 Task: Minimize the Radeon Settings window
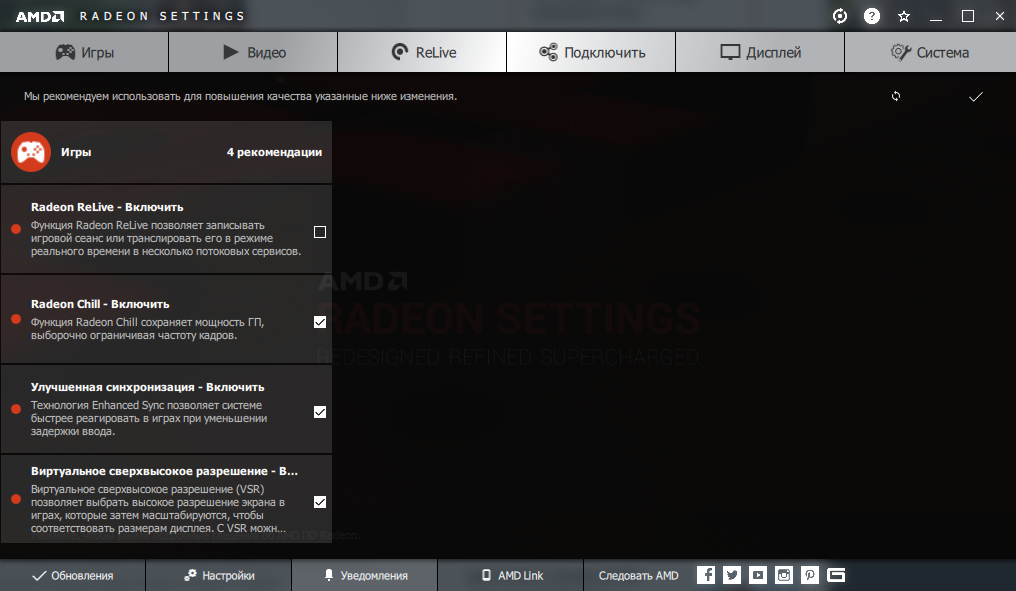click(x=936, y=17)
